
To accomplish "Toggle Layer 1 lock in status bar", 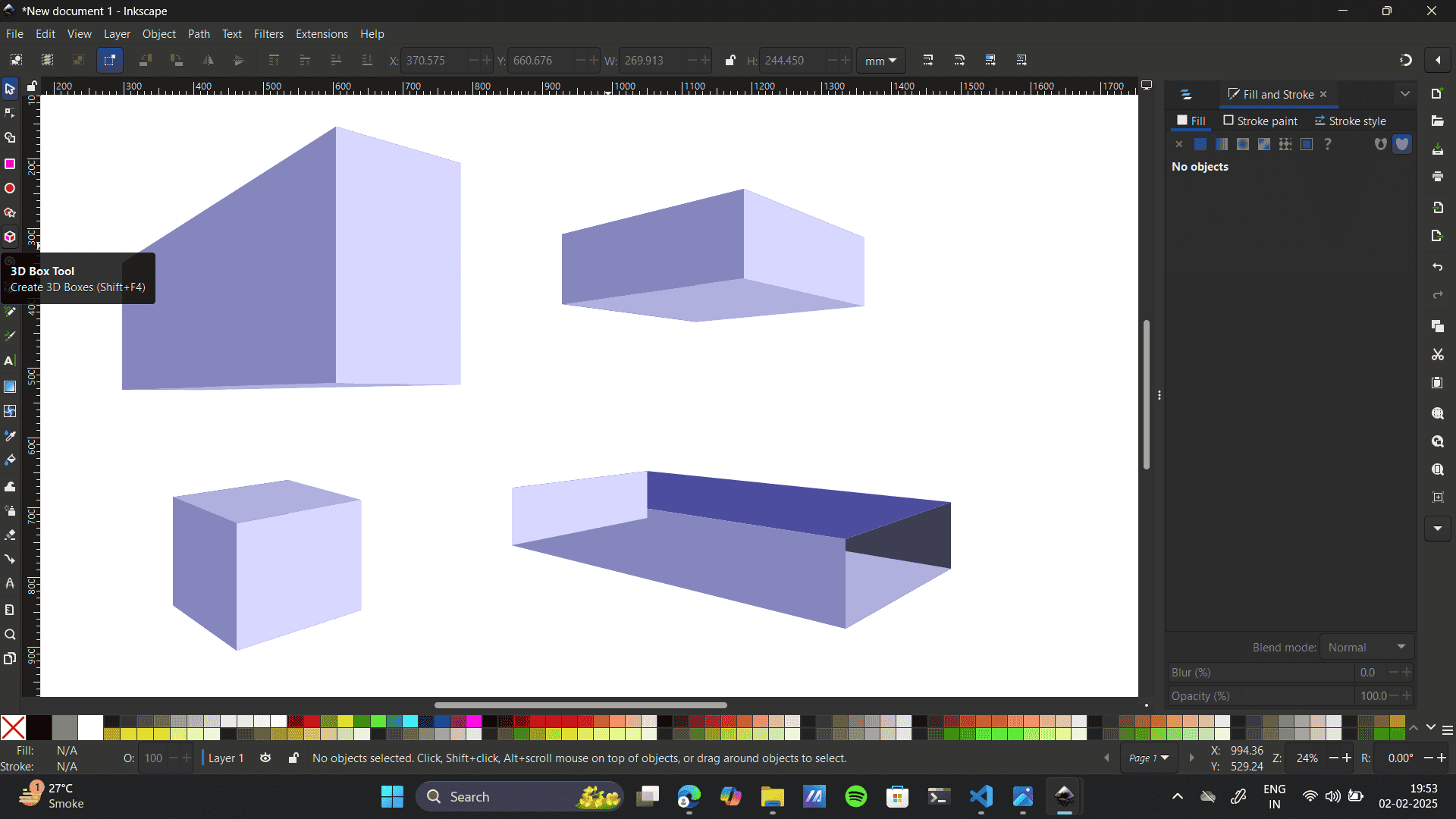I will pos(293,758).
